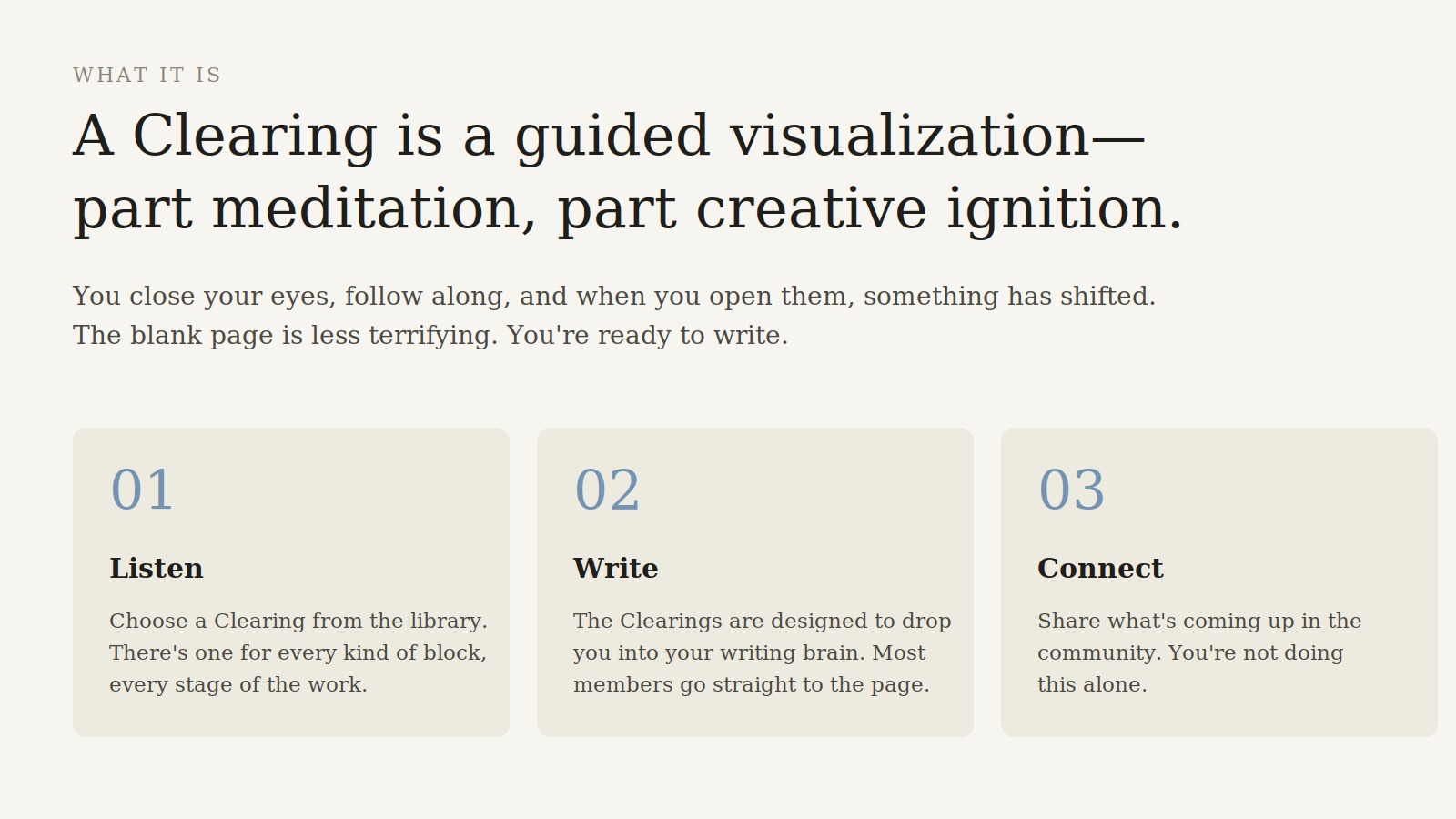
Task: Click the 01 step number
Action: point(142,490)
